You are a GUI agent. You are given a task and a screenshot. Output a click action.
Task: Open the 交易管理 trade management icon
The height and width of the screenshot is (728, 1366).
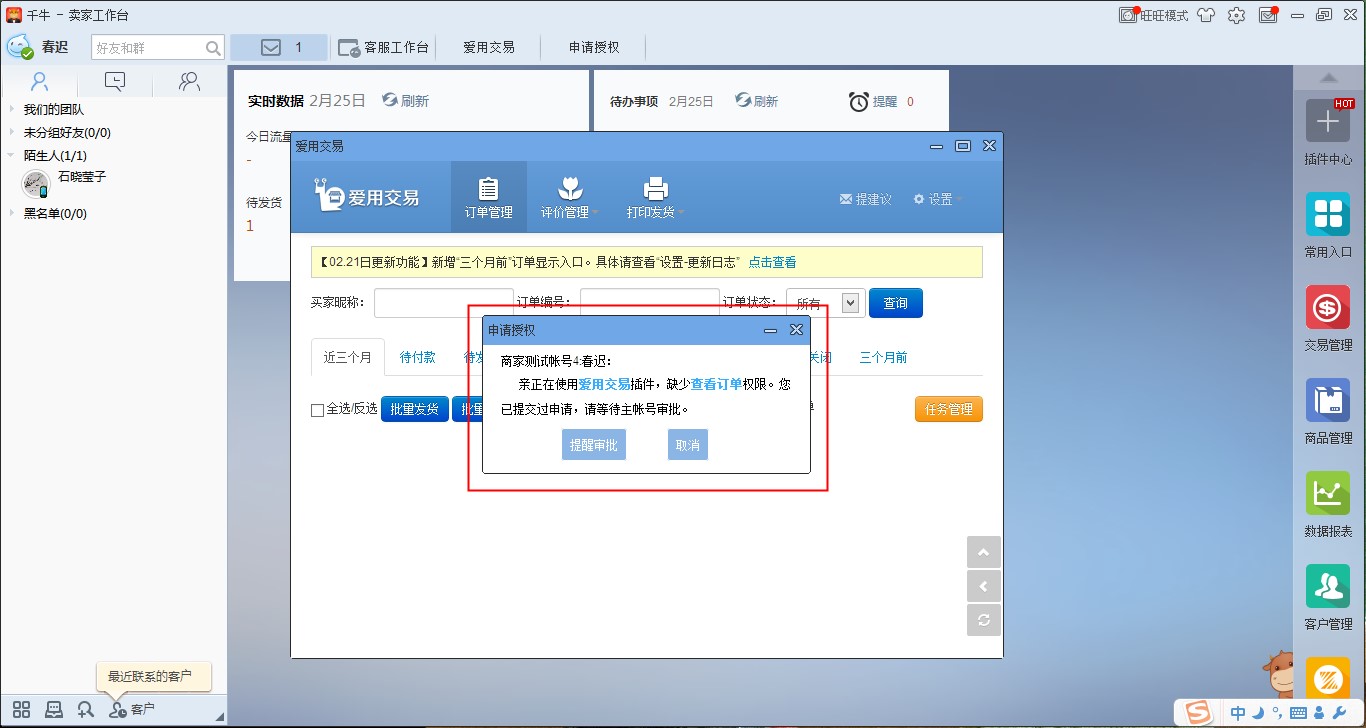coord(1328,307)
